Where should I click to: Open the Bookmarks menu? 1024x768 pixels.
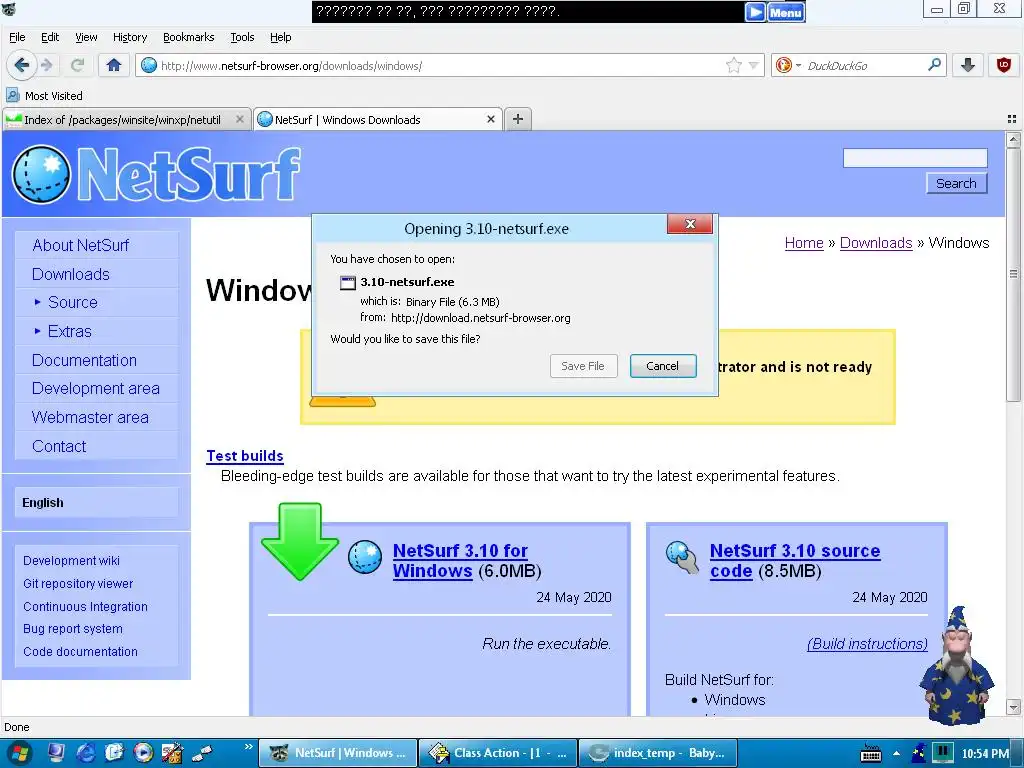click(189, 37)
